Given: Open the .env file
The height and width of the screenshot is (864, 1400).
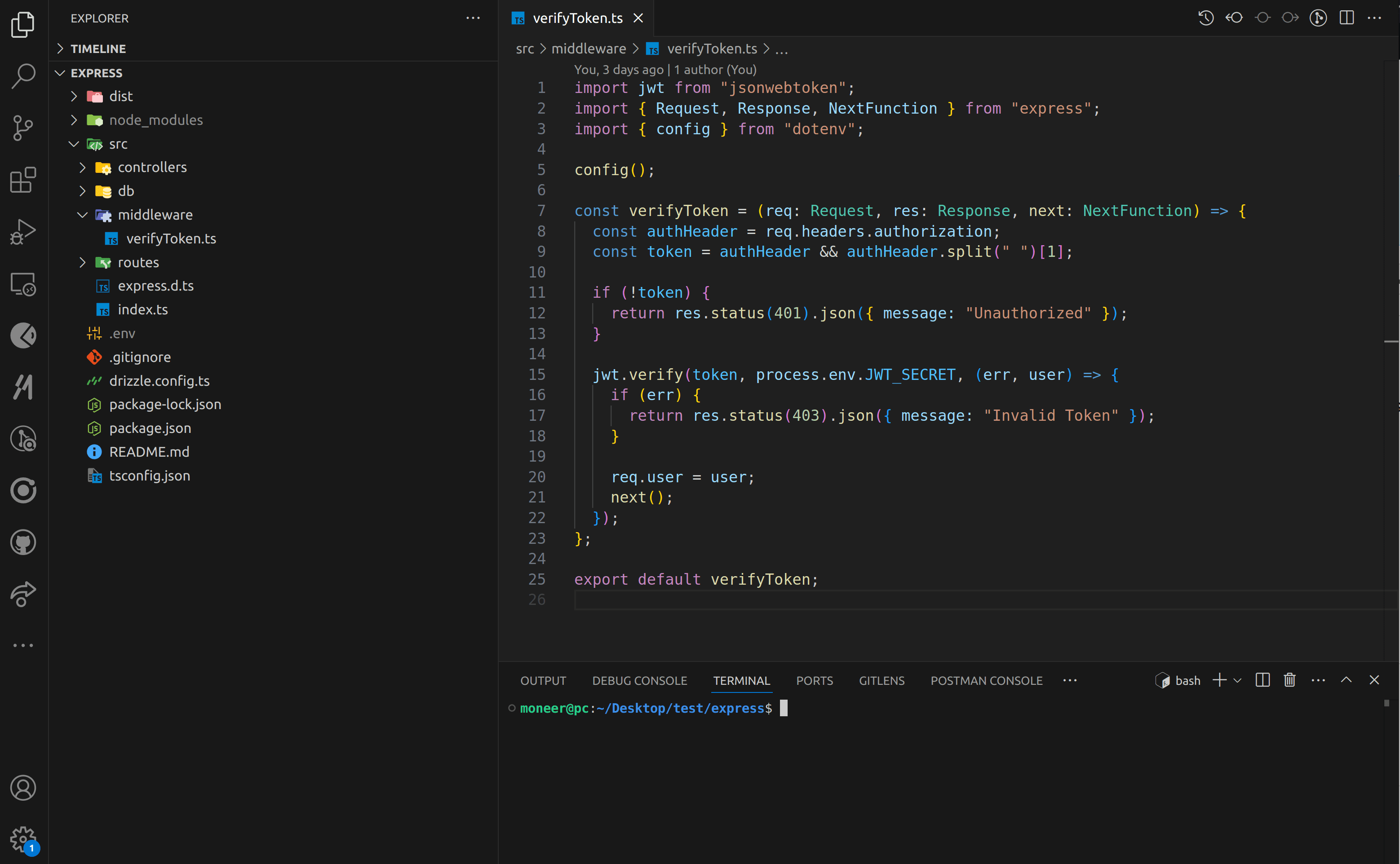Looking at the screenshot, I should click(273, 334).
